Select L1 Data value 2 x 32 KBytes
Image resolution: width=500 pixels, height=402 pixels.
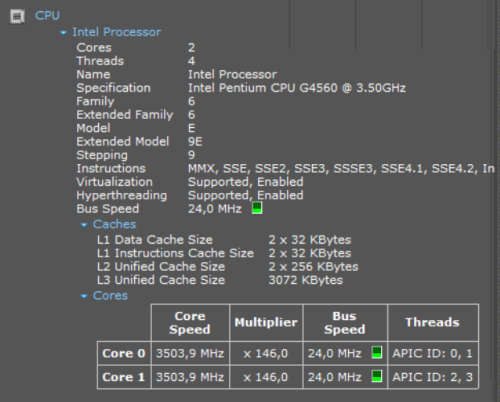(x=310, y=240)
